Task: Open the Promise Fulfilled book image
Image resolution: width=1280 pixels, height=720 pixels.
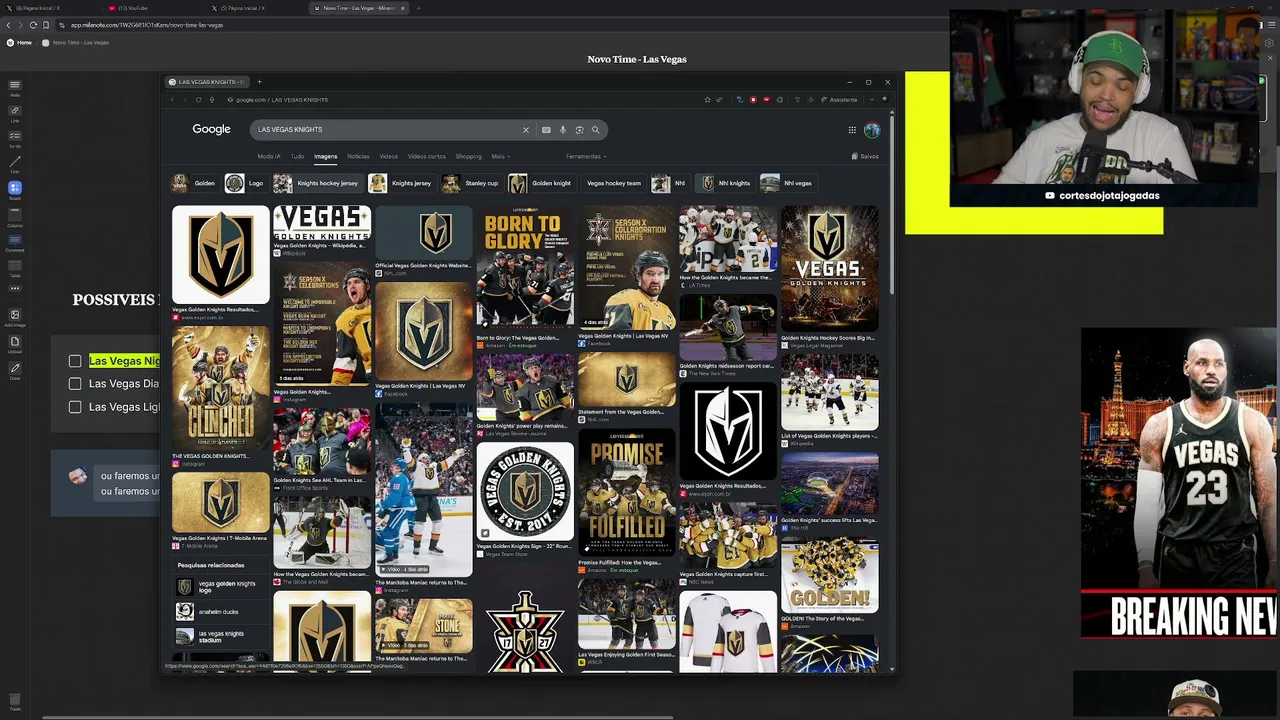Action: pos(626,493)
